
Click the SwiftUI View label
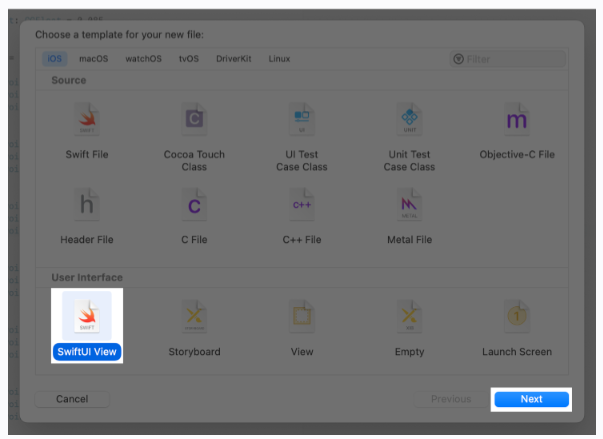click(87, 352)
